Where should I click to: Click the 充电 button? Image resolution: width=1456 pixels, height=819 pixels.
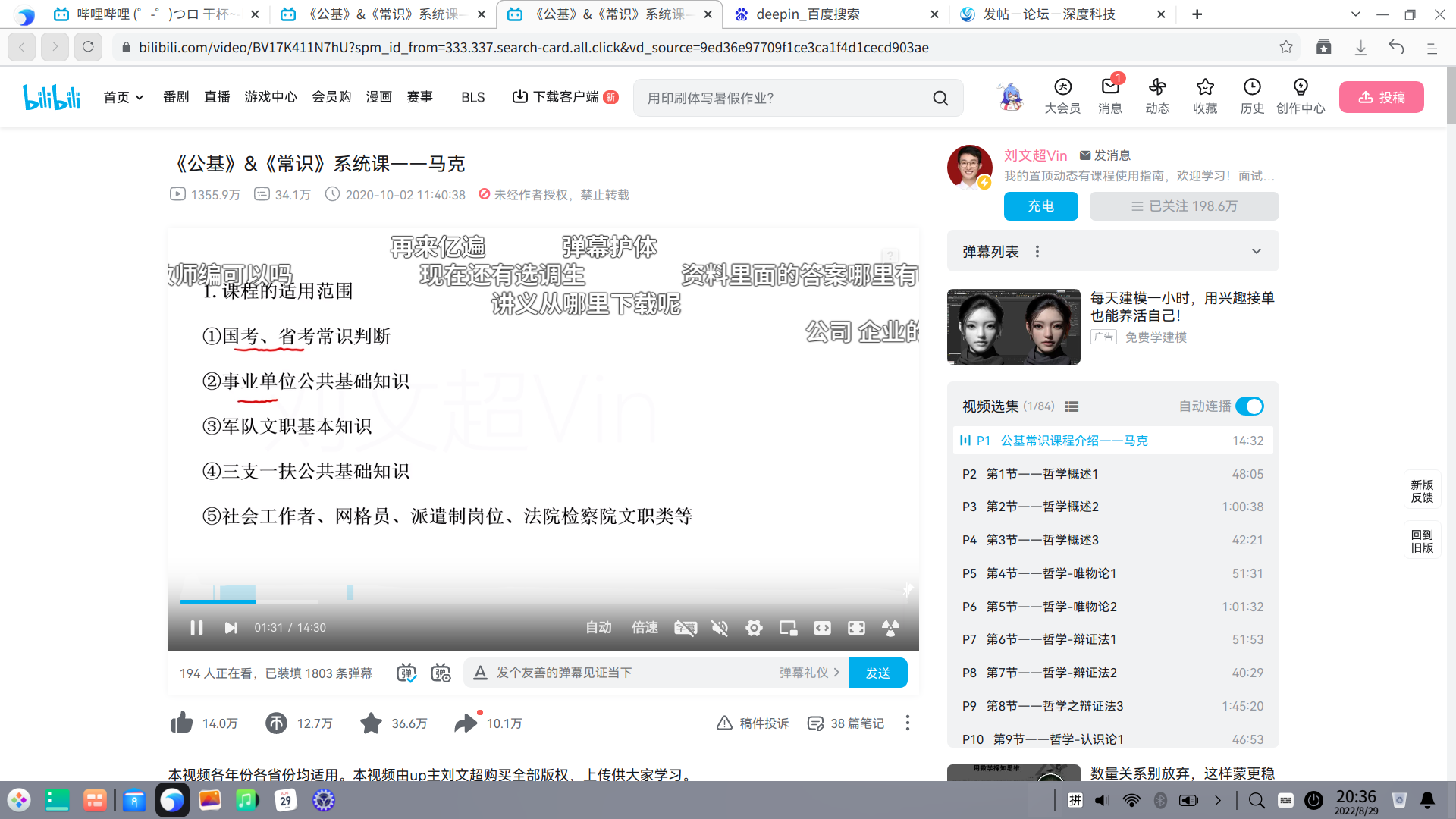[x=1040, y=206]
